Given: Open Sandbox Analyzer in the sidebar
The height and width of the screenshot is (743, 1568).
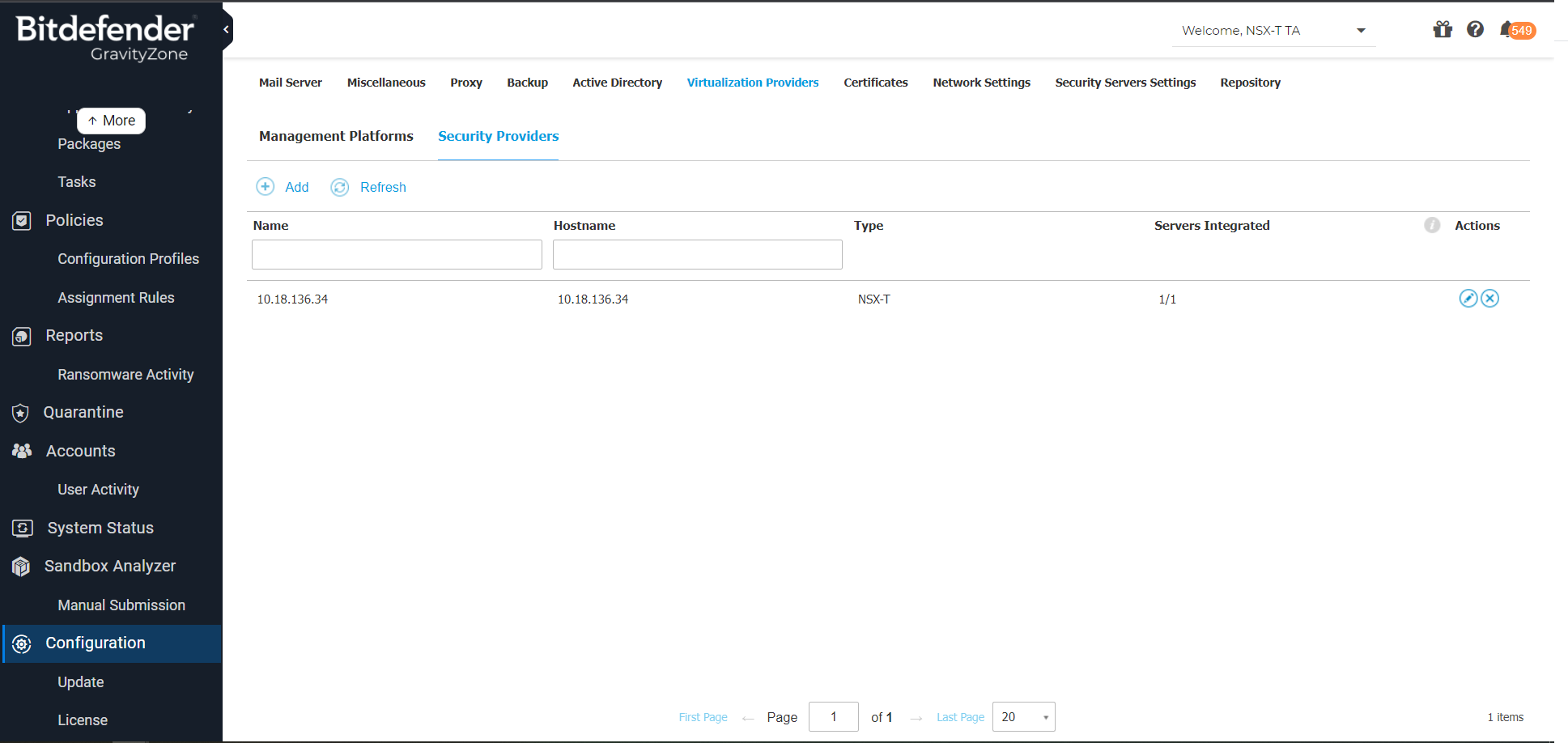Looking at the screenshot, I should (110, 566).
